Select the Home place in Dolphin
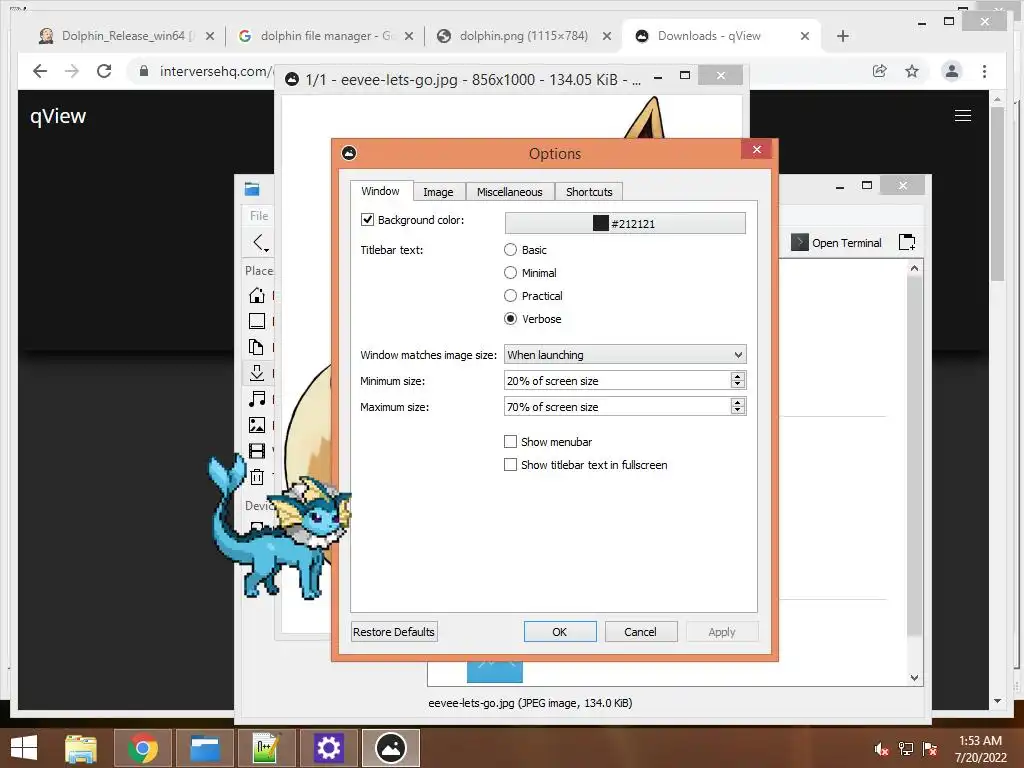The width and height of the screenshot is (1024, 768). (x=257, y=295)
